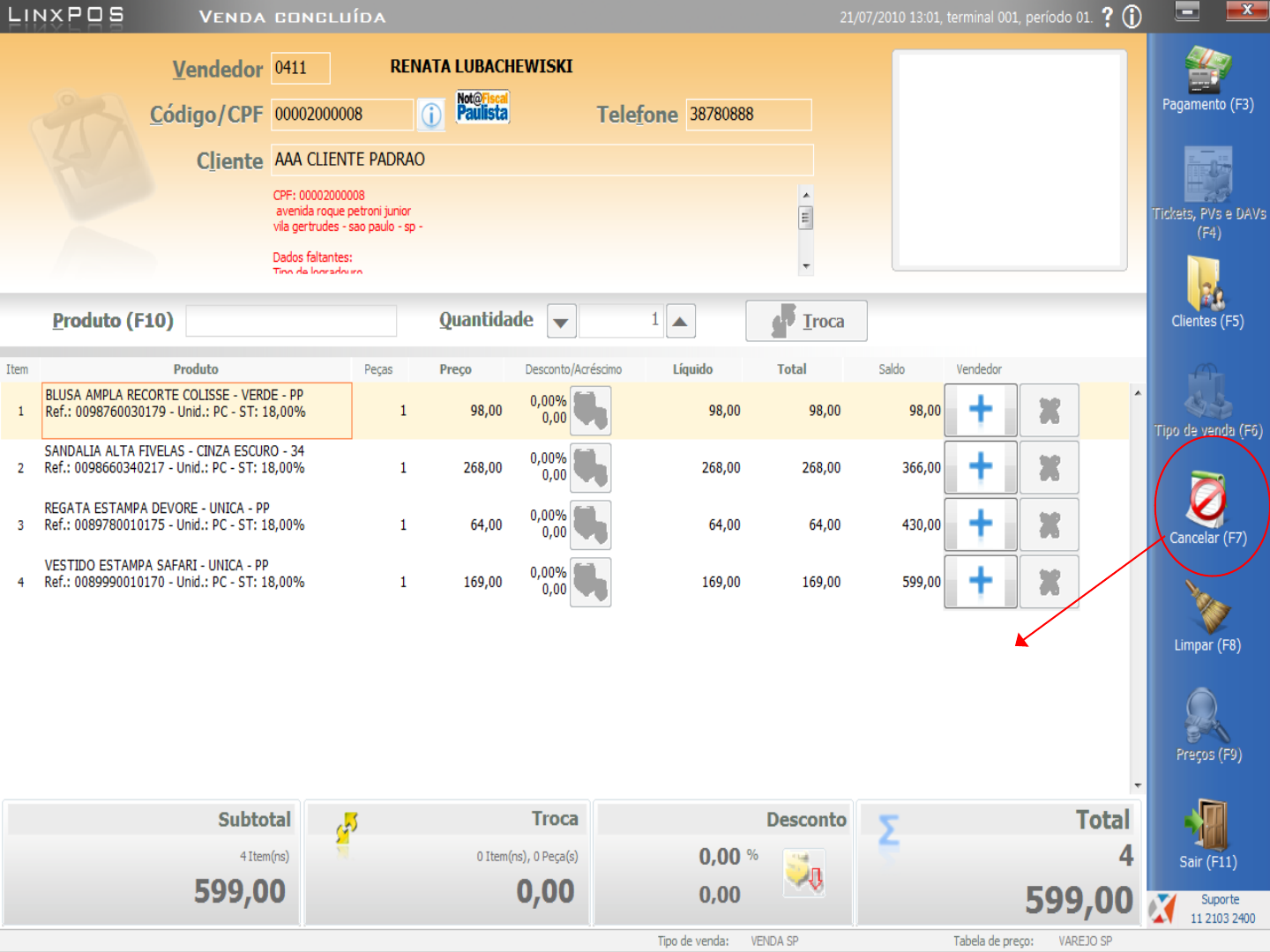The width and height of the screenshot is (1270, 952).
Task: Click VENDA SP in status bar
Action: click(x=774, y=941)
